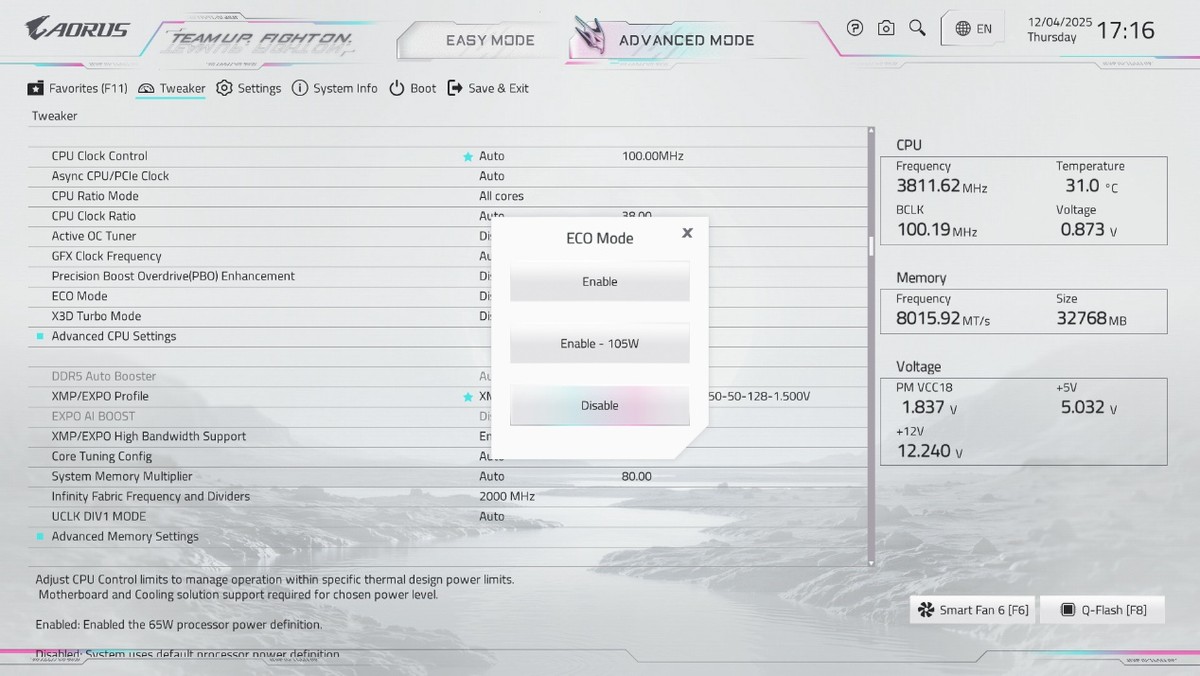Open CPU Clock Control Auto value
This screenshot has width=1200, height=676.
pyautogui.click(x=492, y=156)
